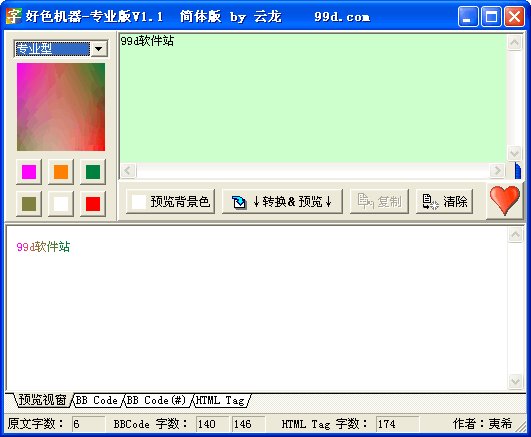Select the magenta color swatch
The height and width of the screenshot is (437, 531).
tap(29, 172)
